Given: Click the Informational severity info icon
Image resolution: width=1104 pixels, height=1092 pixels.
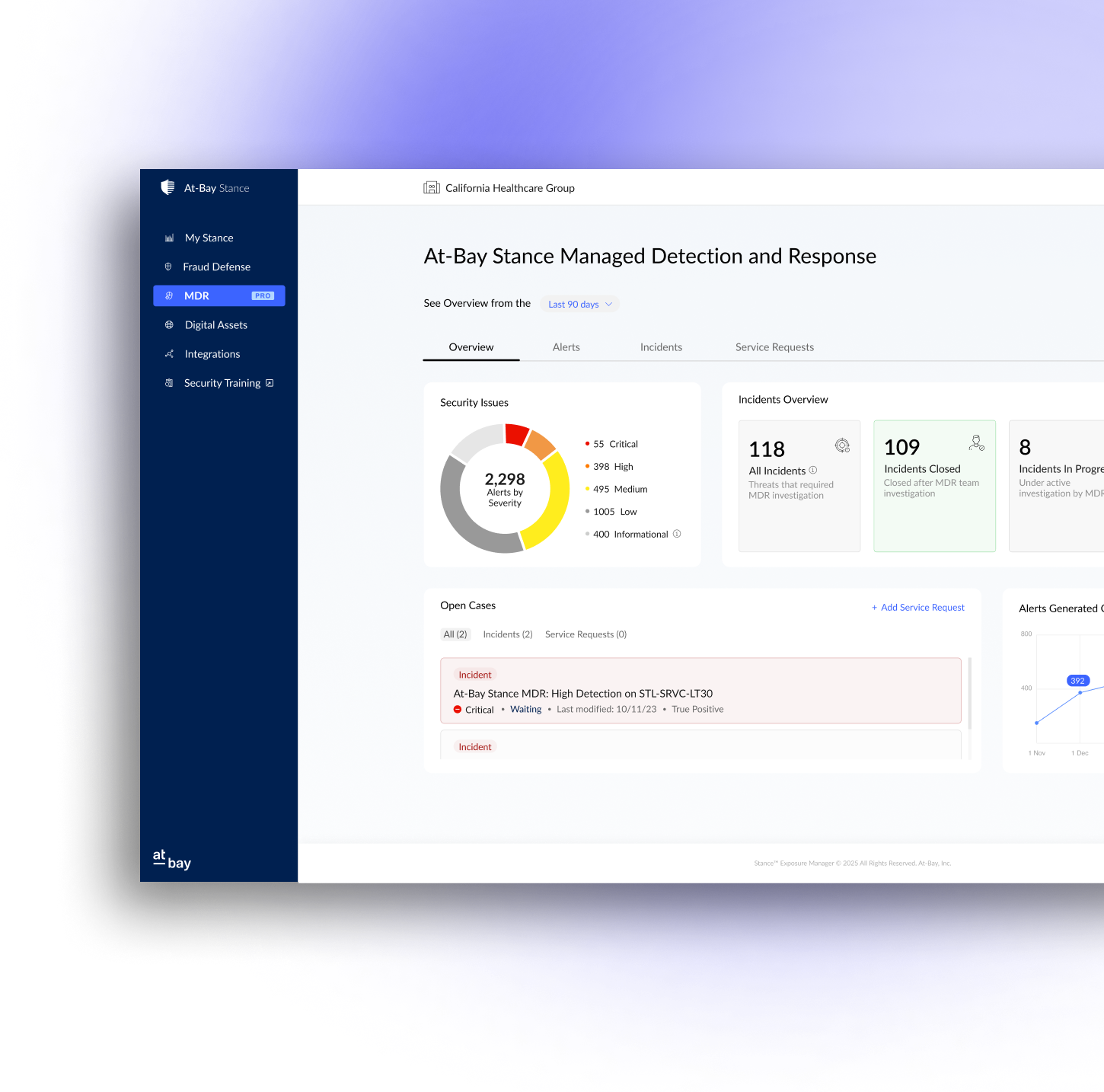Looking at the screenshot, I should click(x=676, y=534).
